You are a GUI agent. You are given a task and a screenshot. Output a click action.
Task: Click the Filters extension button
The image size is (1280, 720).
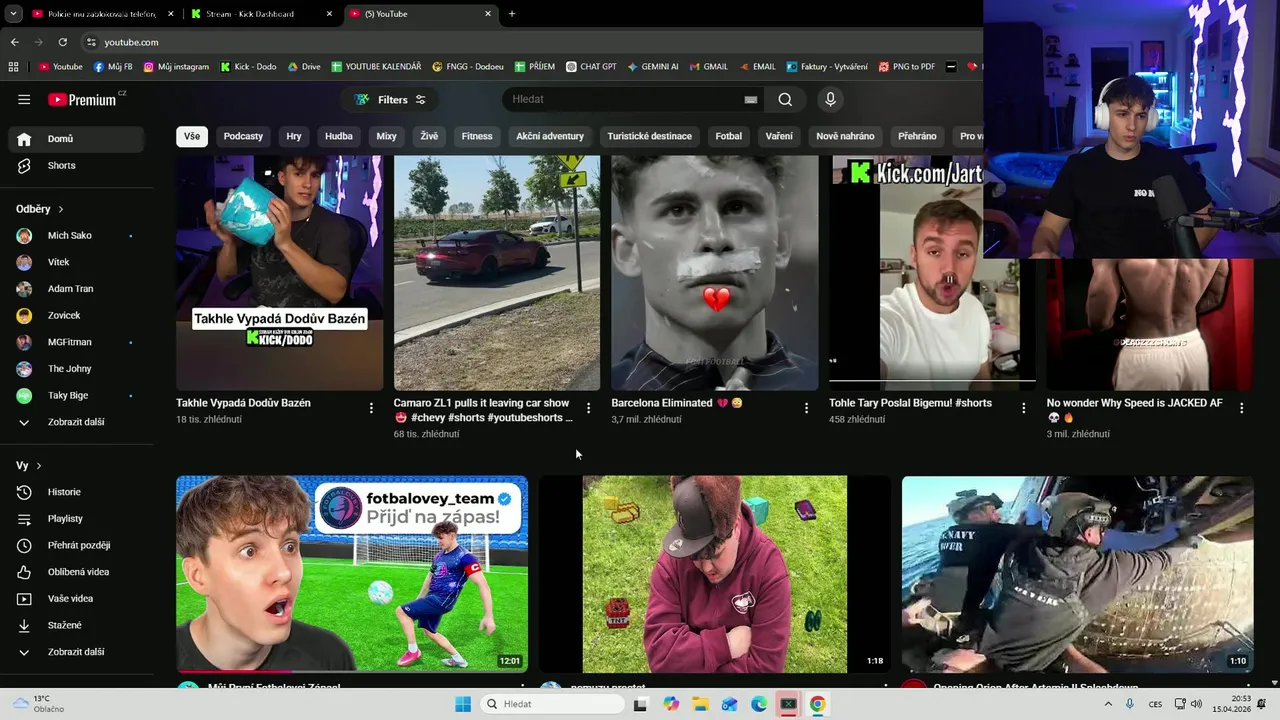pyautogui.click(x=390, y=99)
